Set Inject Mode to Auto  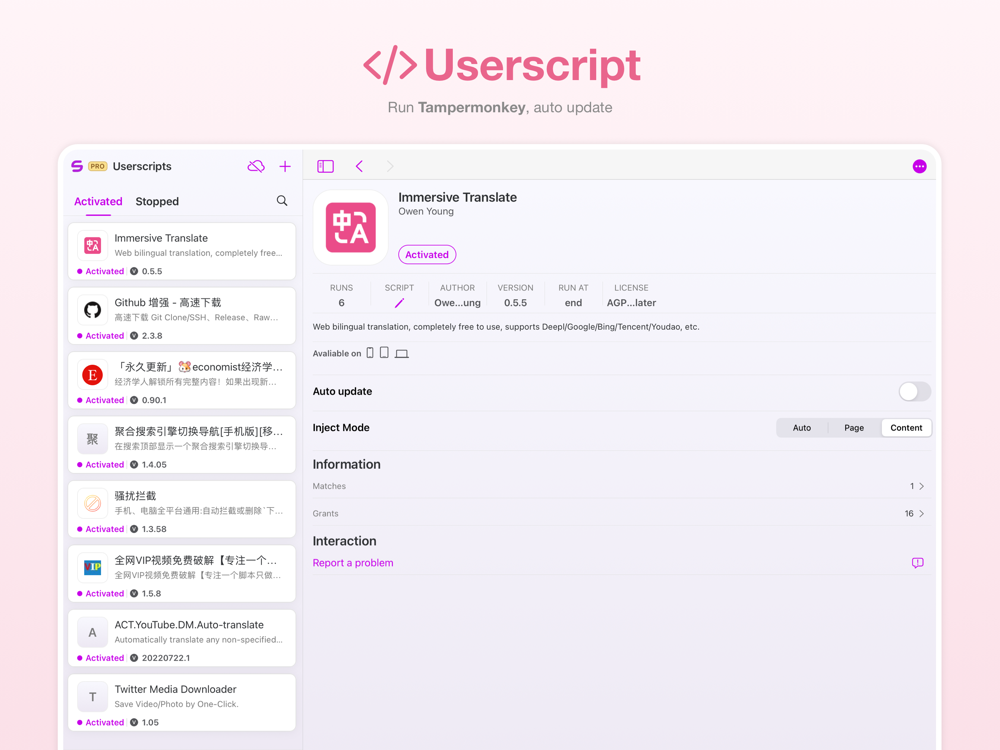(802, 428)
